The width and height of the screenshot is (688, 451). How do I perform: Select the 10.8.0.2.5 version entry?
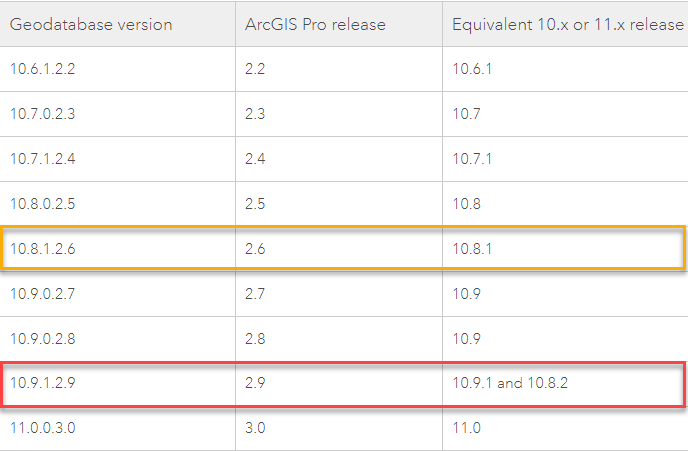click(42, 203)
